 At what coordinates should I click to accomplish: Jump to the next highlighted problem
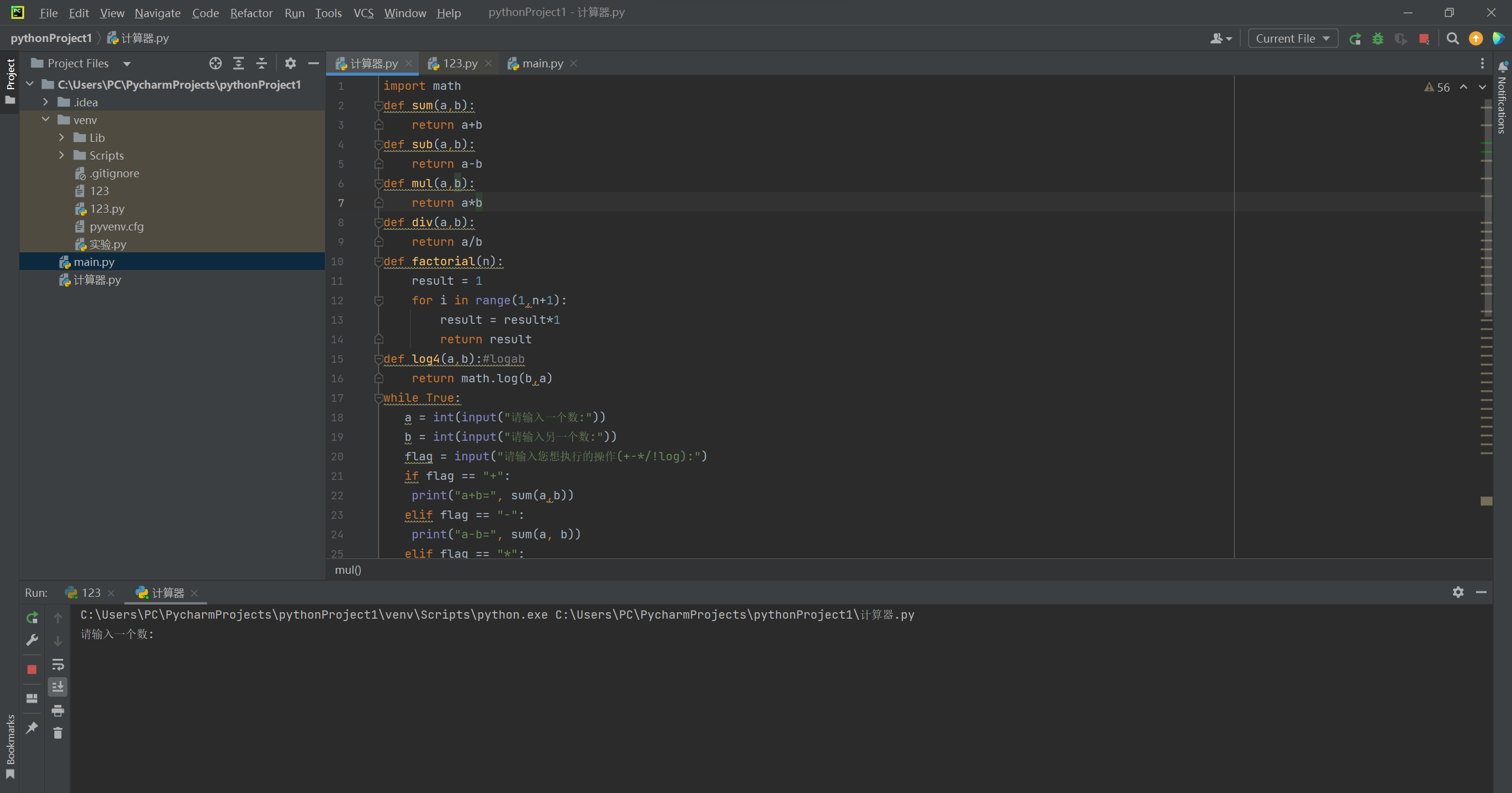coord(1482,87)
